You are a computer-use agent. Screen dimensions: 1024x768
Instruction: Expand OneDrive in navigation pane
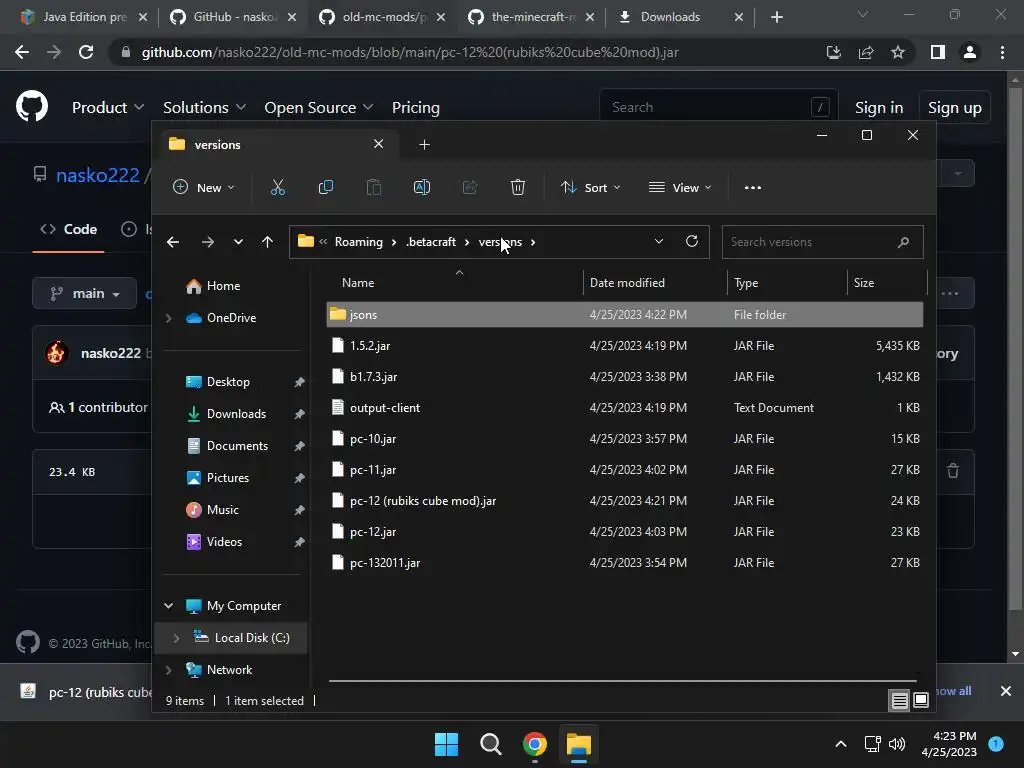(168, 318)
